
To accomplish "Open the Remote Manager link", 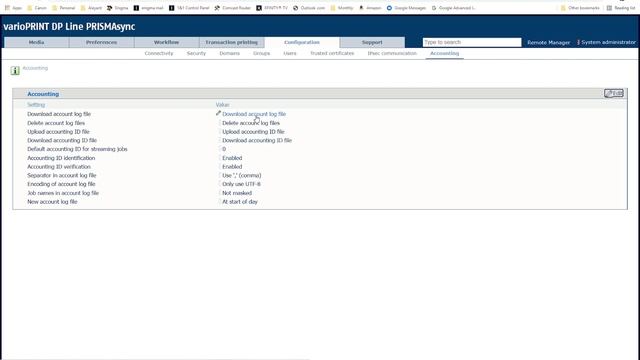I will 549,42.
